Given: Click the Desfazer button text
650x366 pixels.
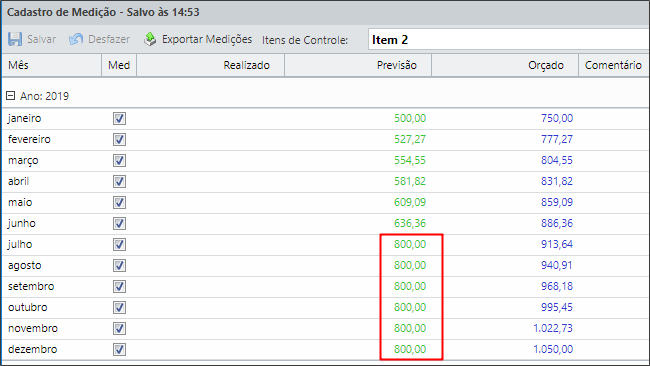Looking at the screenshot, I should (109, 39).
